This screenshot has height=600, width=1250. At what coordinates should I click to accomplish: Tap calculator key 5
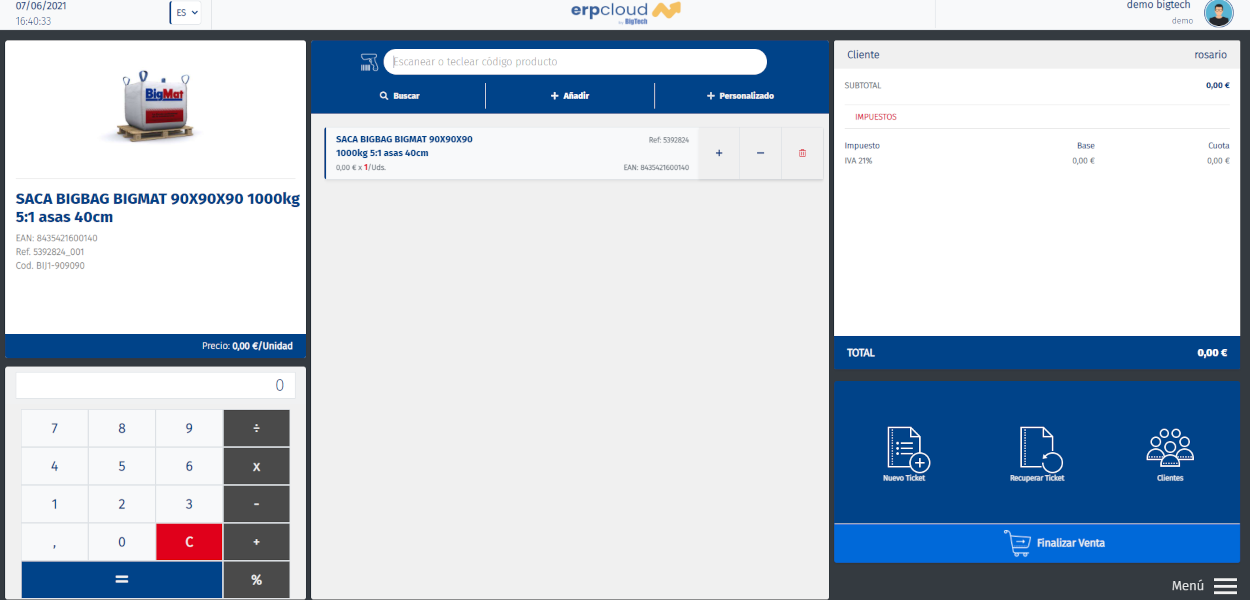click(x=122, y=466)
